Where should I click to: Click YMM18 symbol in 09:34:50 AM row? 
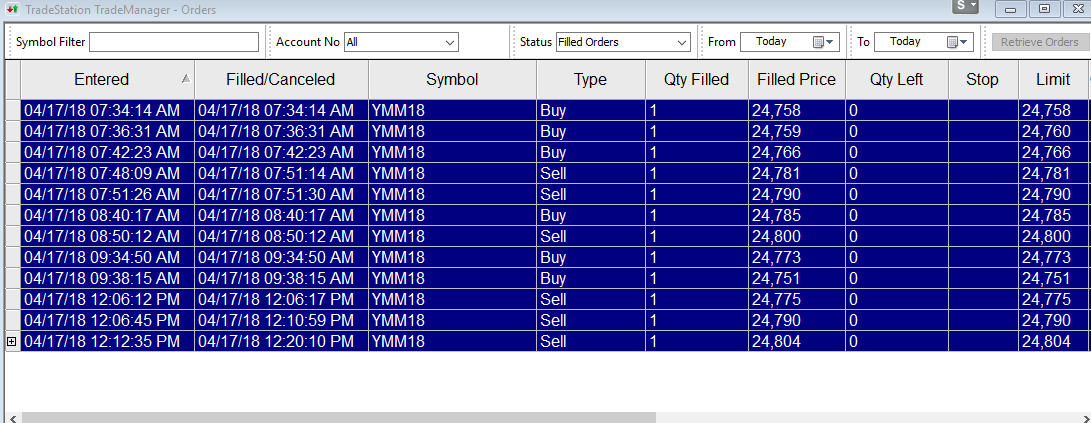point(398,257)
